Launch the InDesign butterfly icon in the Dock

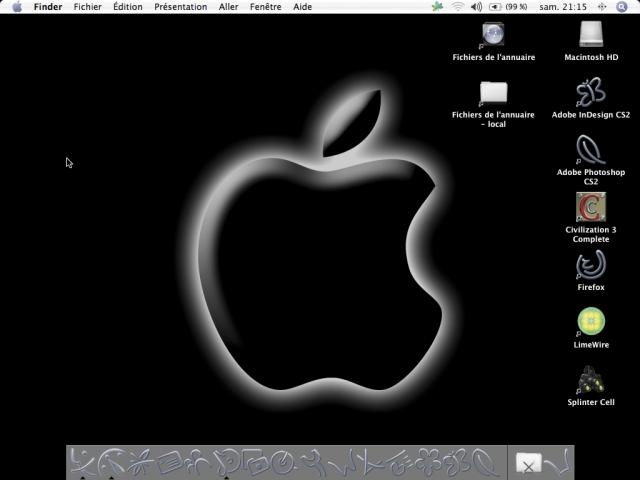457,463
